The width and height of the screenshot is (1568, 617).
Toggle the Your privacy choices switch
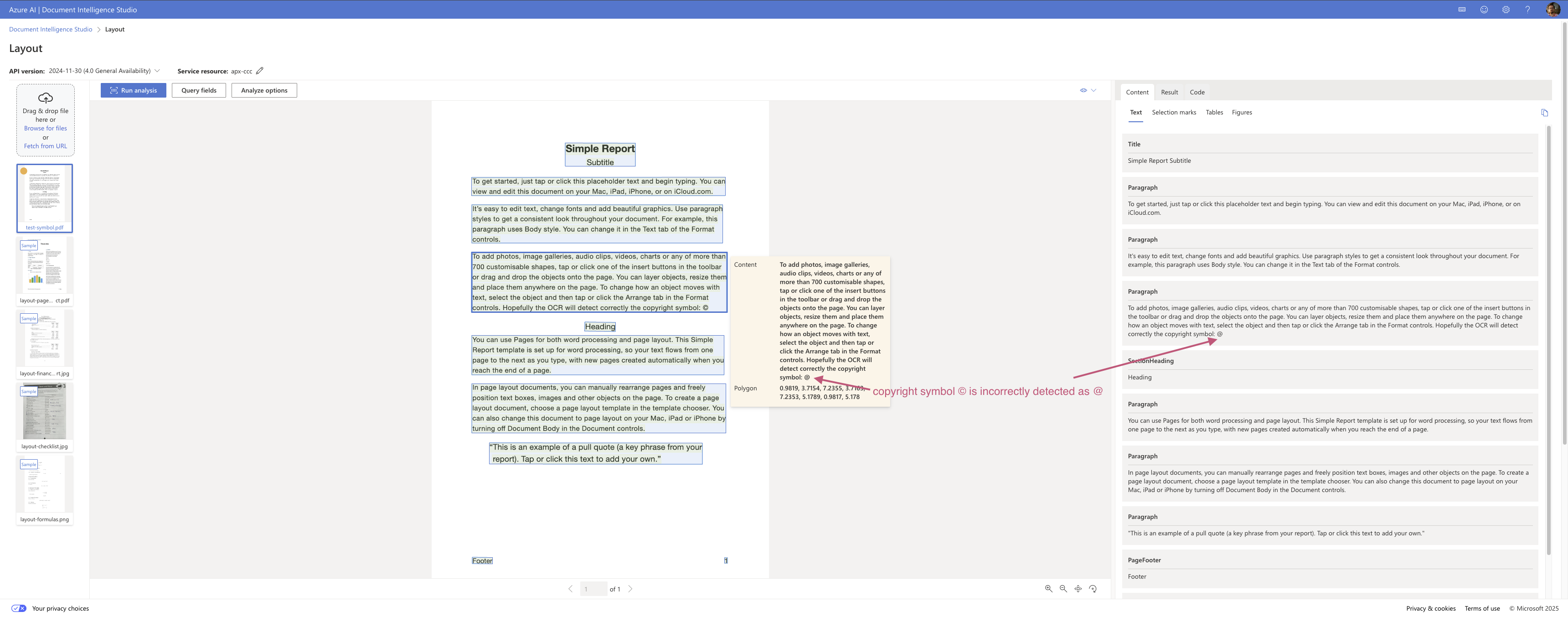click(x=19, y=608)
